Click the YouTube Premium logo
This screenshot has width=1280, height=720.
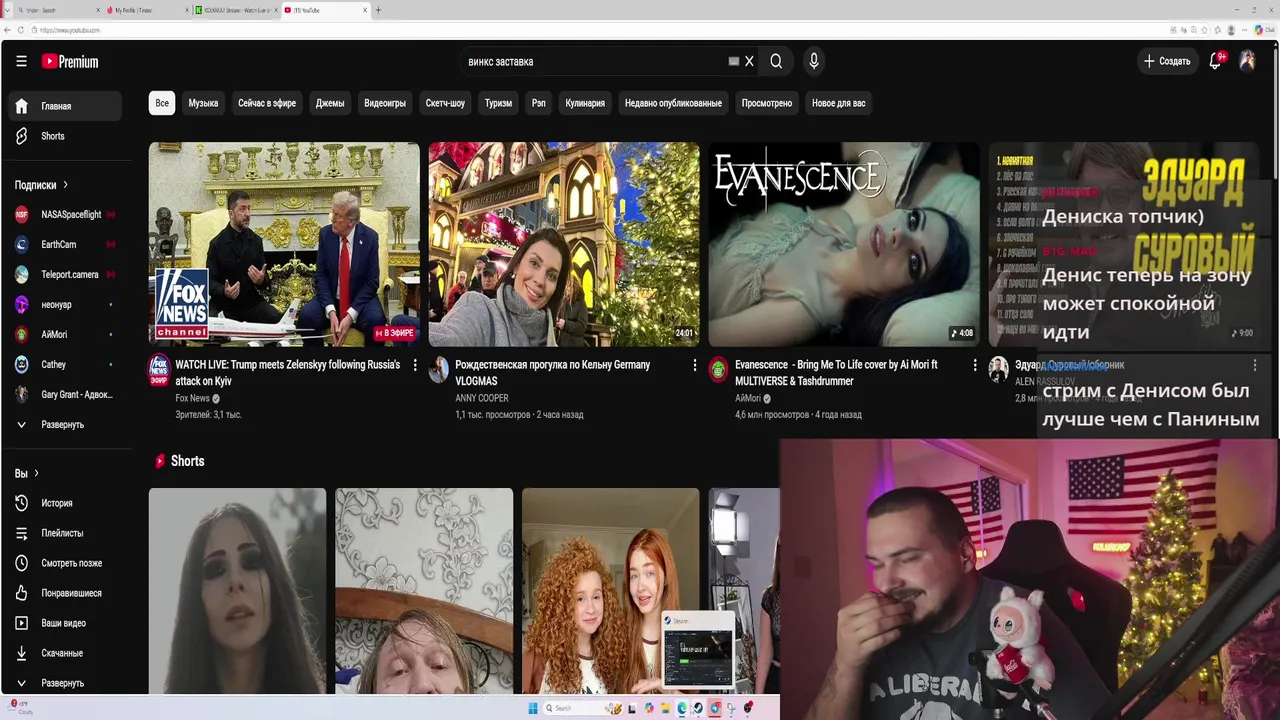70,61
